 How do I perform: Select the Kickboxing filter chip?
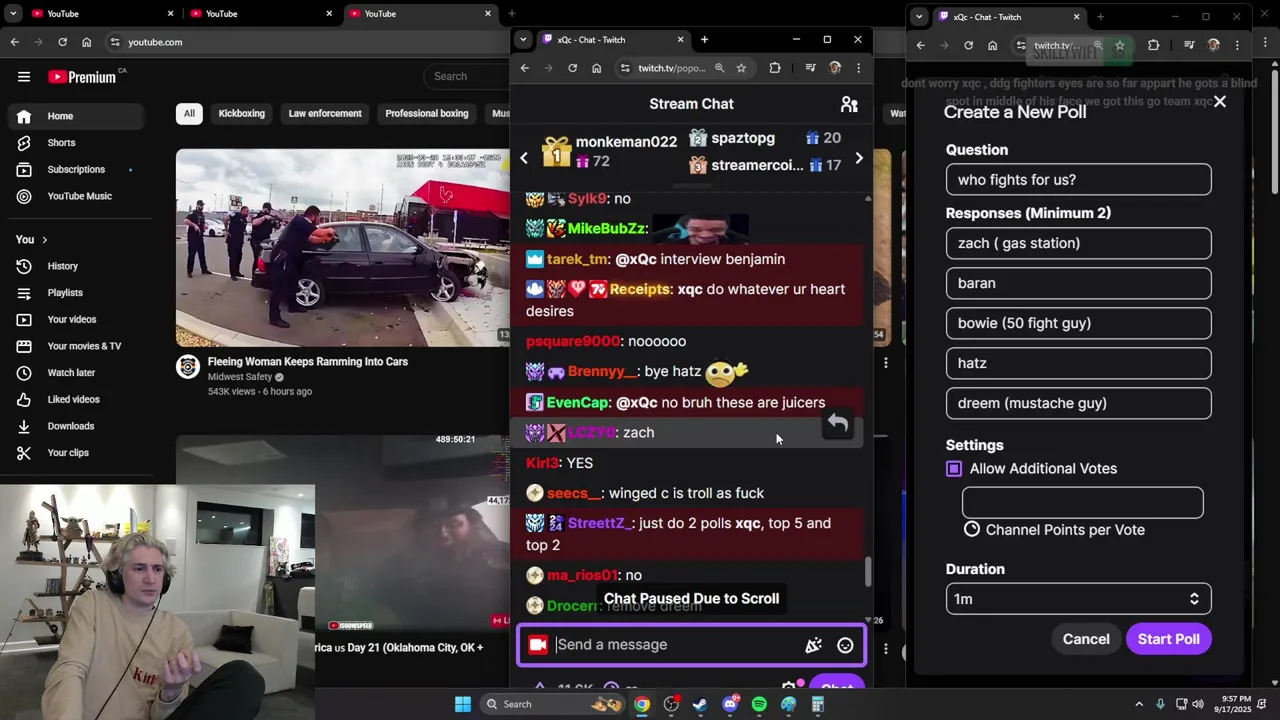242,113
